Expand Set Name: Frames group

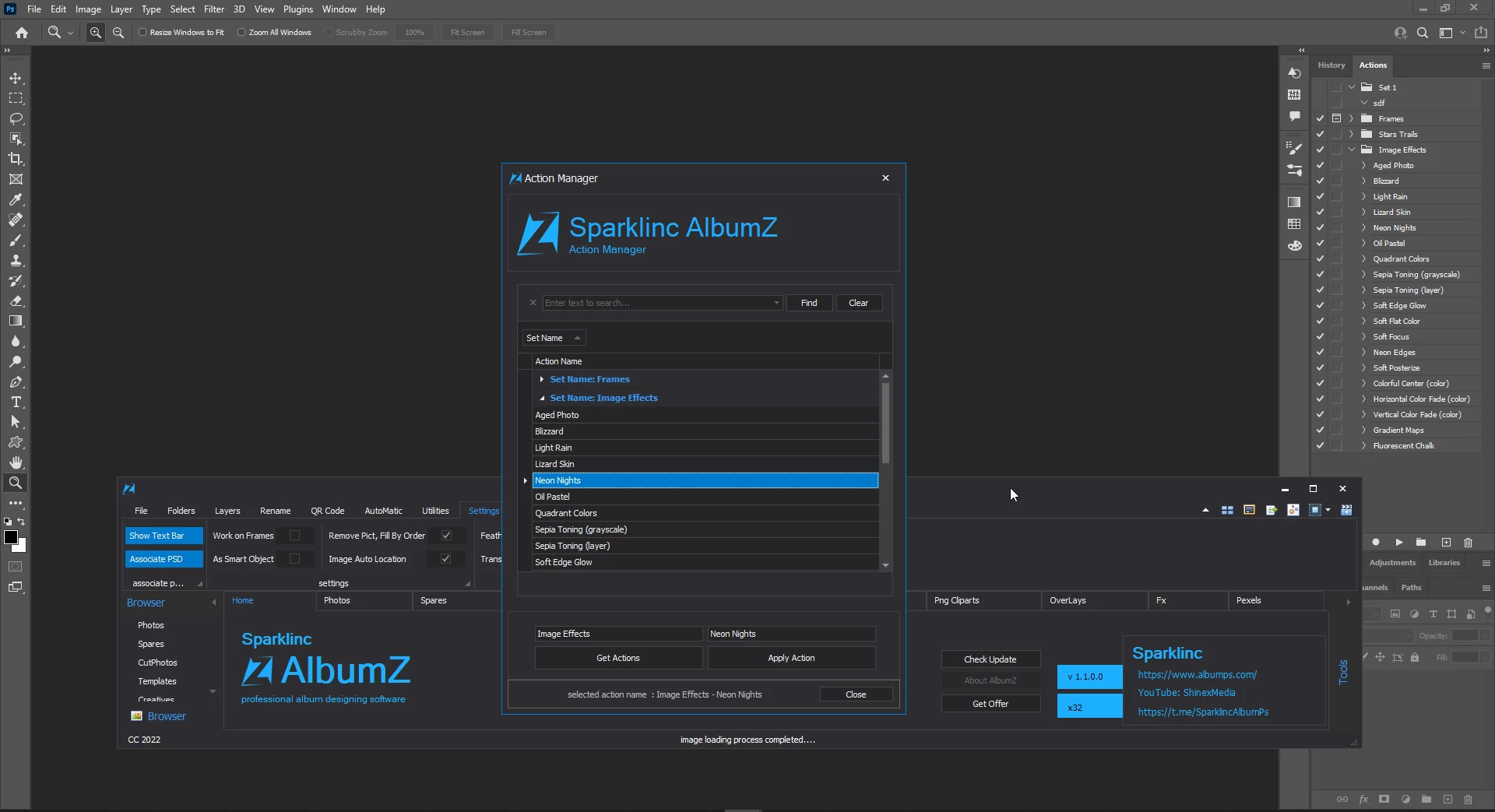[542, 379]
